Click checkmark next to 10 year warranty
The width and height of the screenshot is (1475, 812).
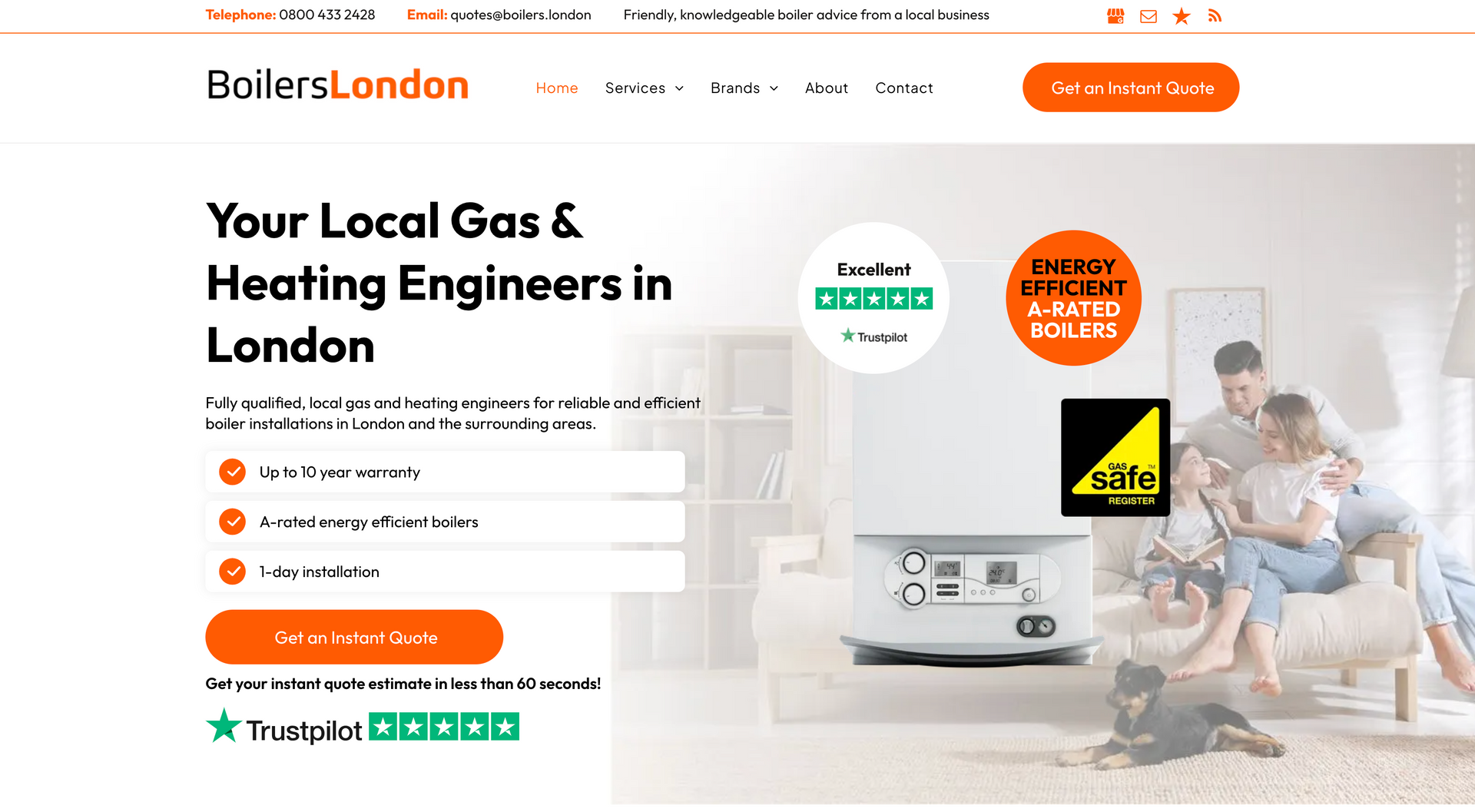click(232, 472)
